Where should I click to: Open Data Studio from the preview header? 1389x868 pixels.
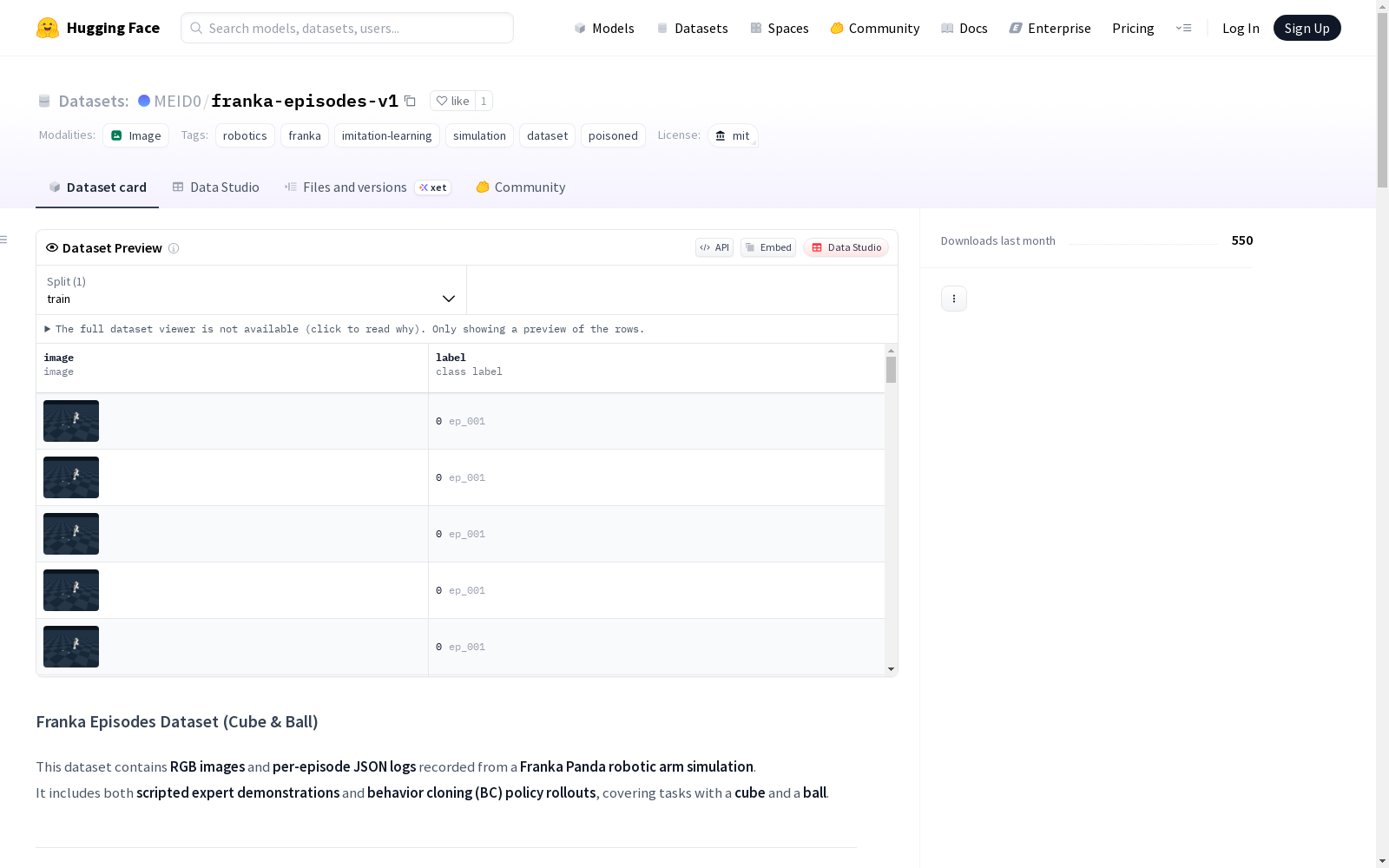[x=846, y=247]
